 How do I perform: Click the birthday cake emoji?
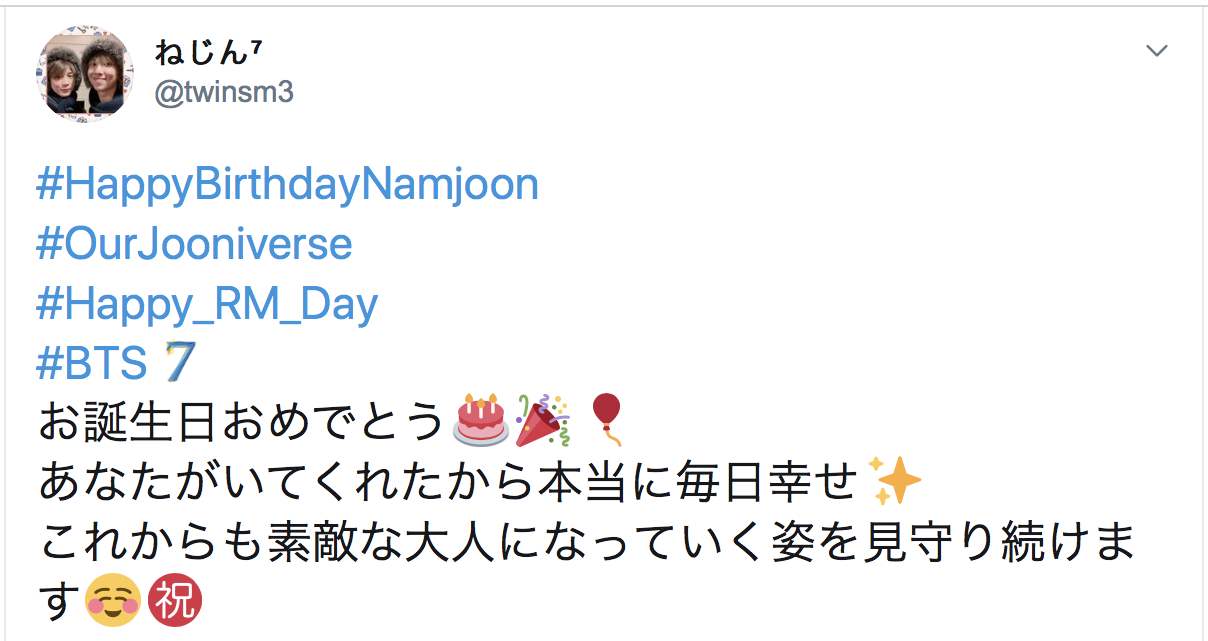coord(480,420)
